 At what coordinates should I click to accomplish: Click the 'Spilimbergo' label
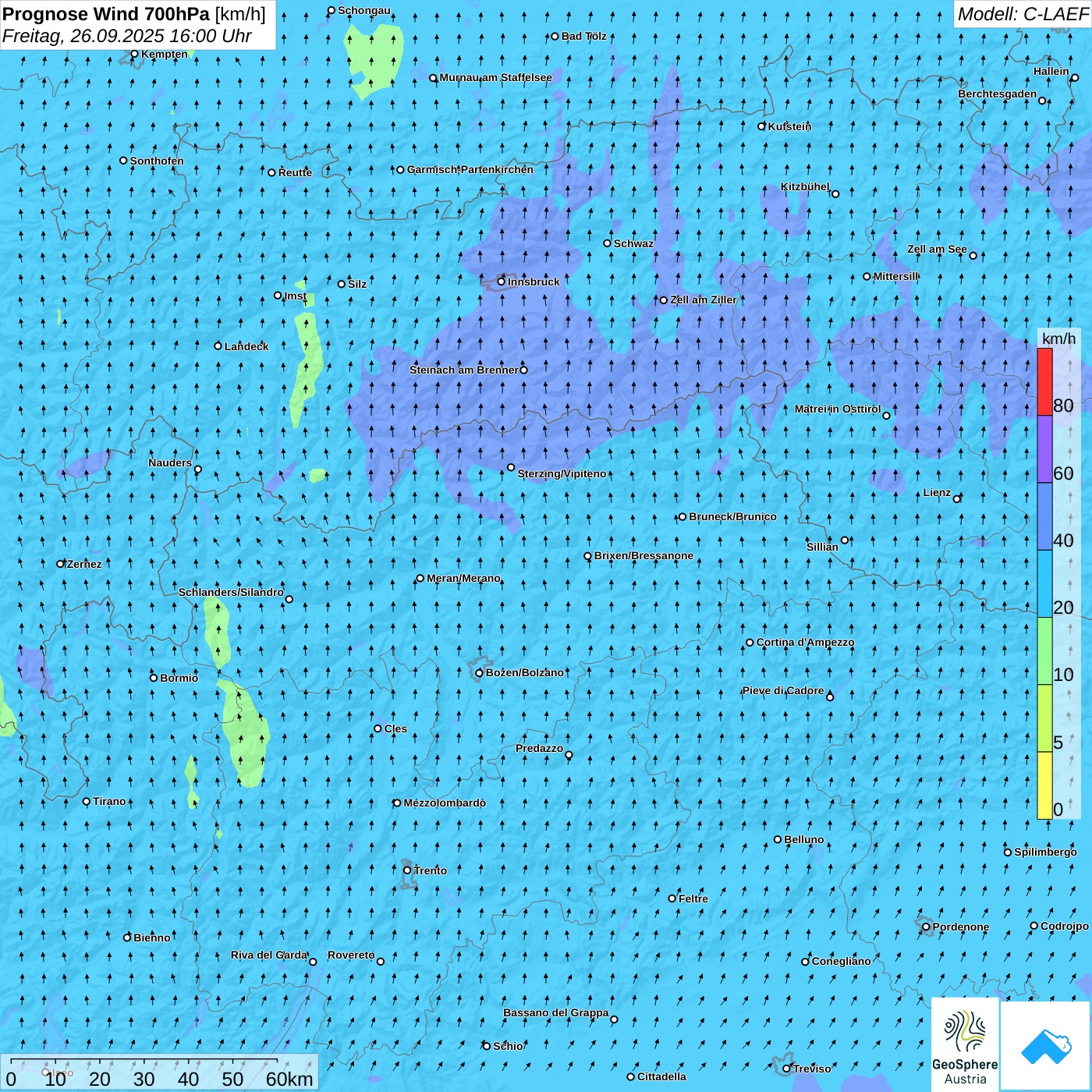point(1045,852)
